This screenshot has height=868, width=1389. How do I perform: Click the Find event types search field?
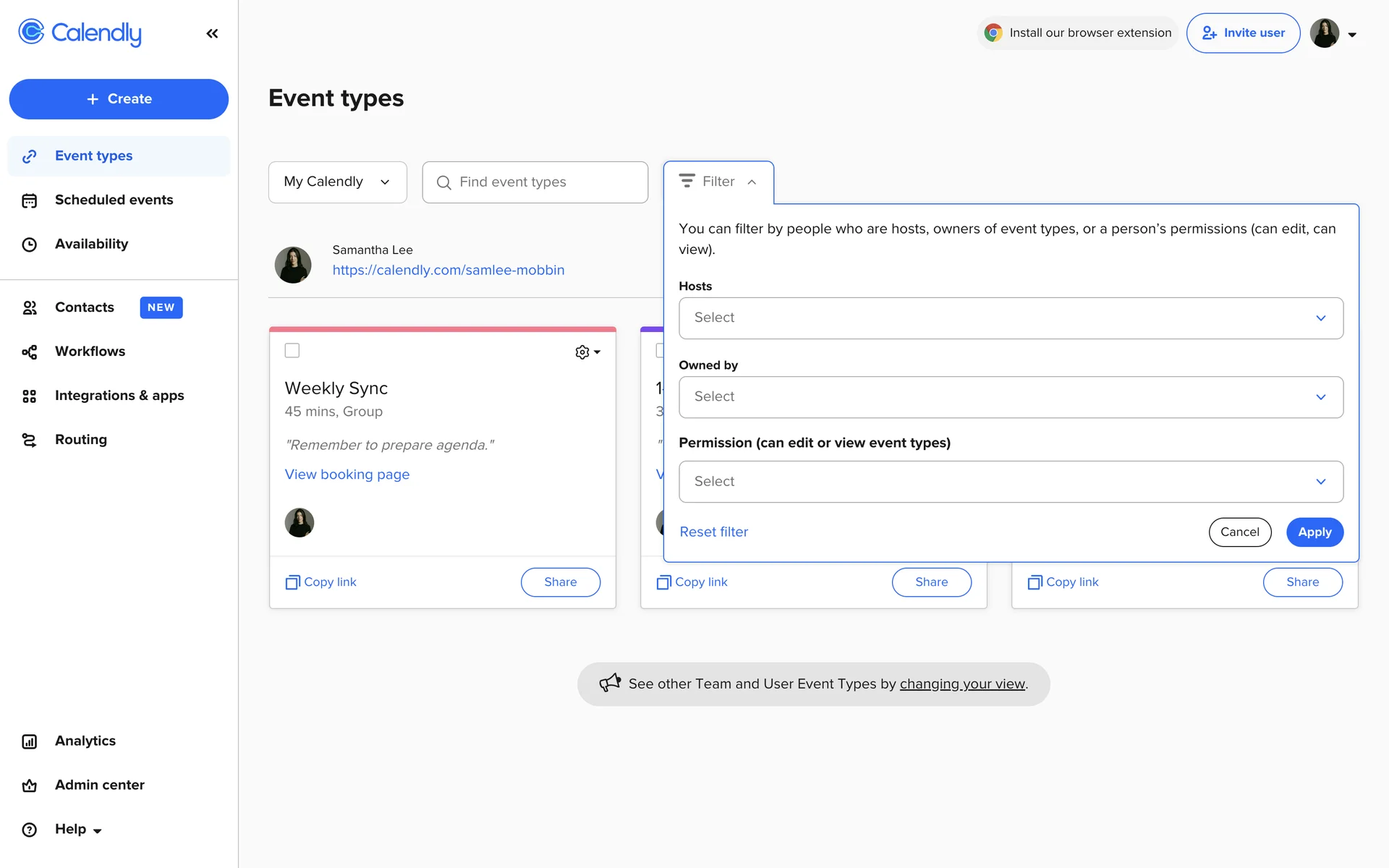tap(535, 182)
